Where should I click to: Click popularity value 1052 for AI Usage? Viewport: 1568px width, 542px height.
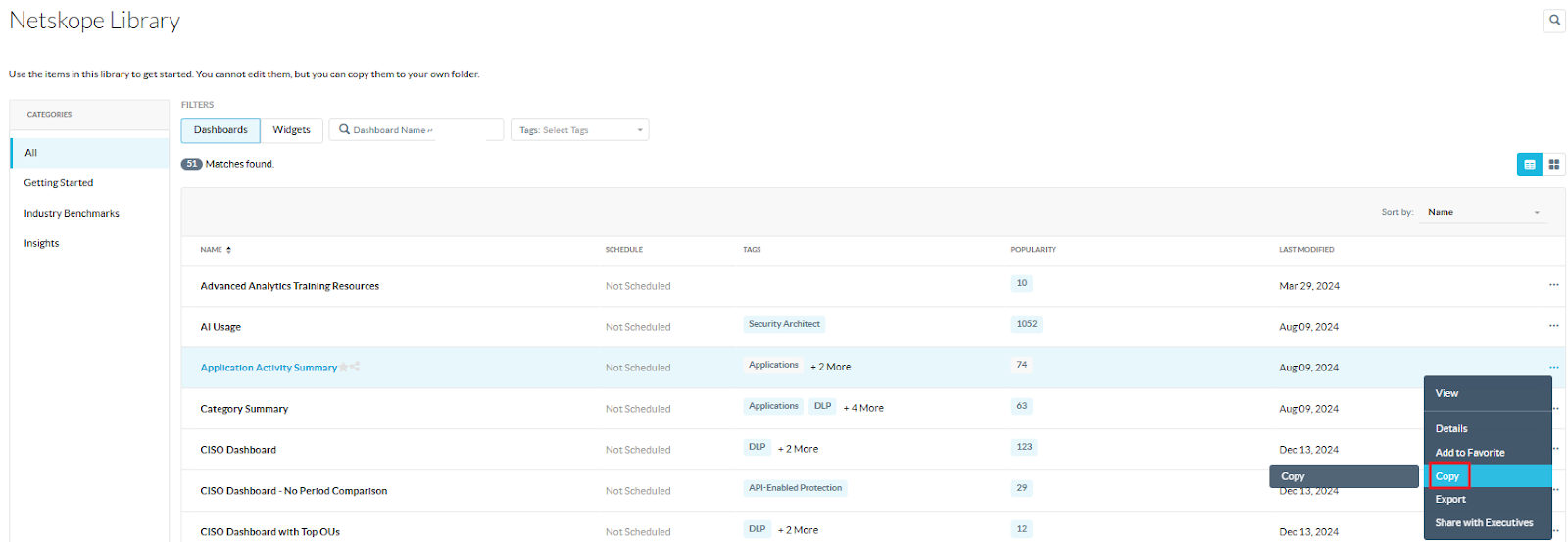1027,324
